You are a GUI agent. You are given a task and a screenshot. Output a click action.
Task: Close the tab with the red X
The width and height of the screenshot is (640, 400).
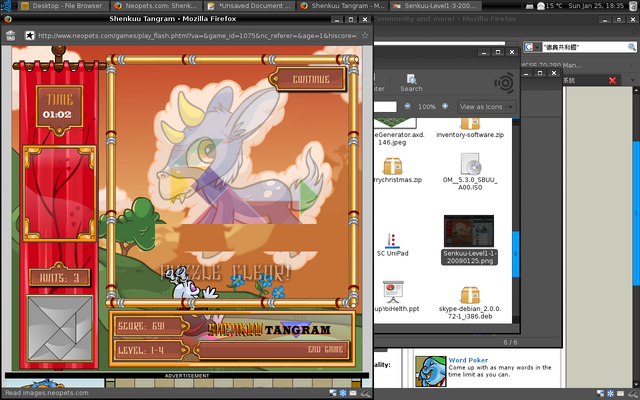pos(612,80)
